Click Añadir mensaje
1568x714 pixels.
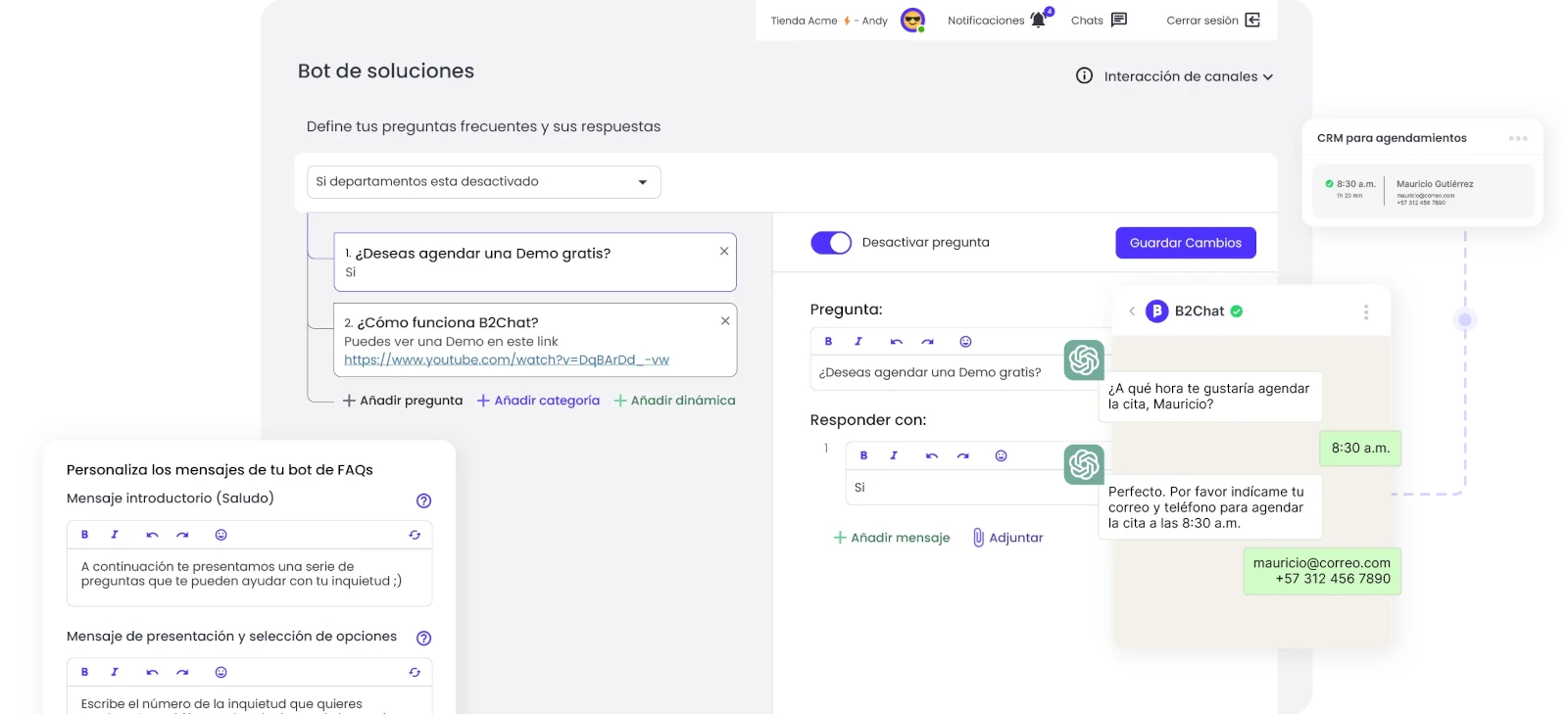[891, 537]
